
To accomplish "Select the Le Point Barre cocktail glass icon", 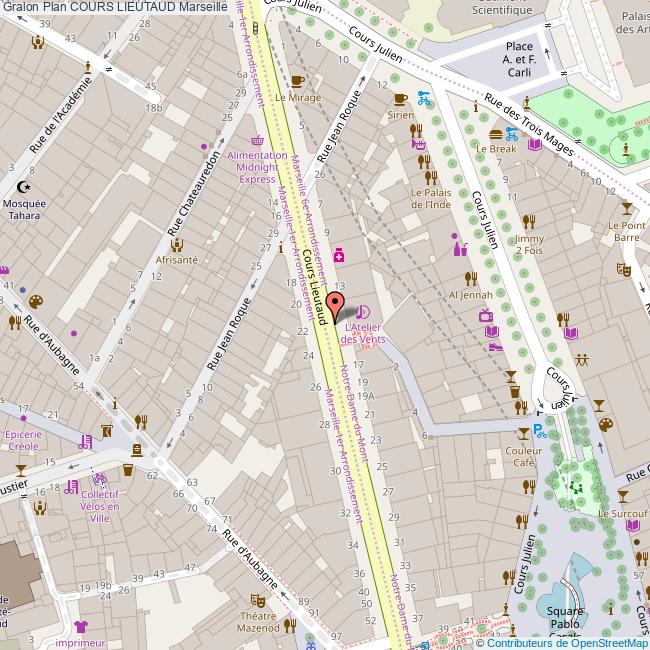I will [x=626, y=208].
